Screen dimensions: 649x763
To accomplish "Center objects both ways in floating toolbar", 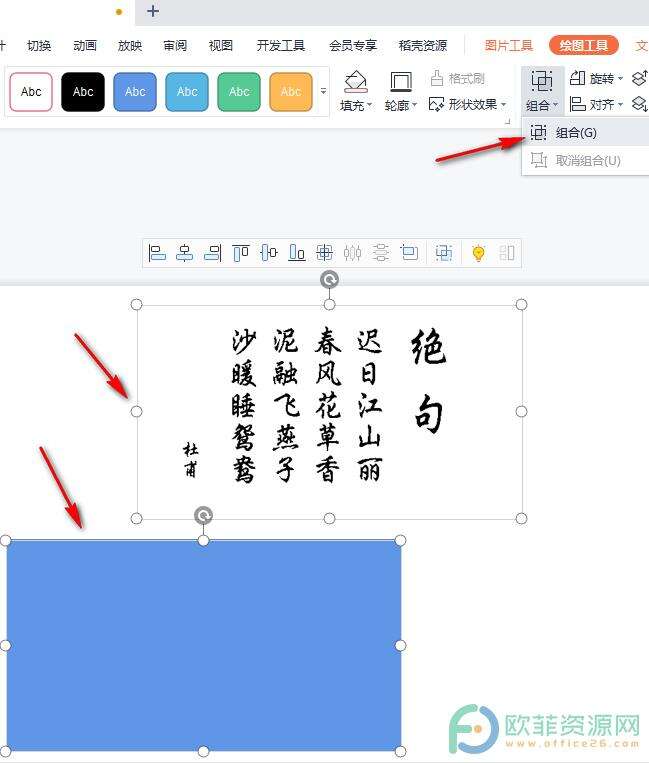I will click(x=324, y=253).
